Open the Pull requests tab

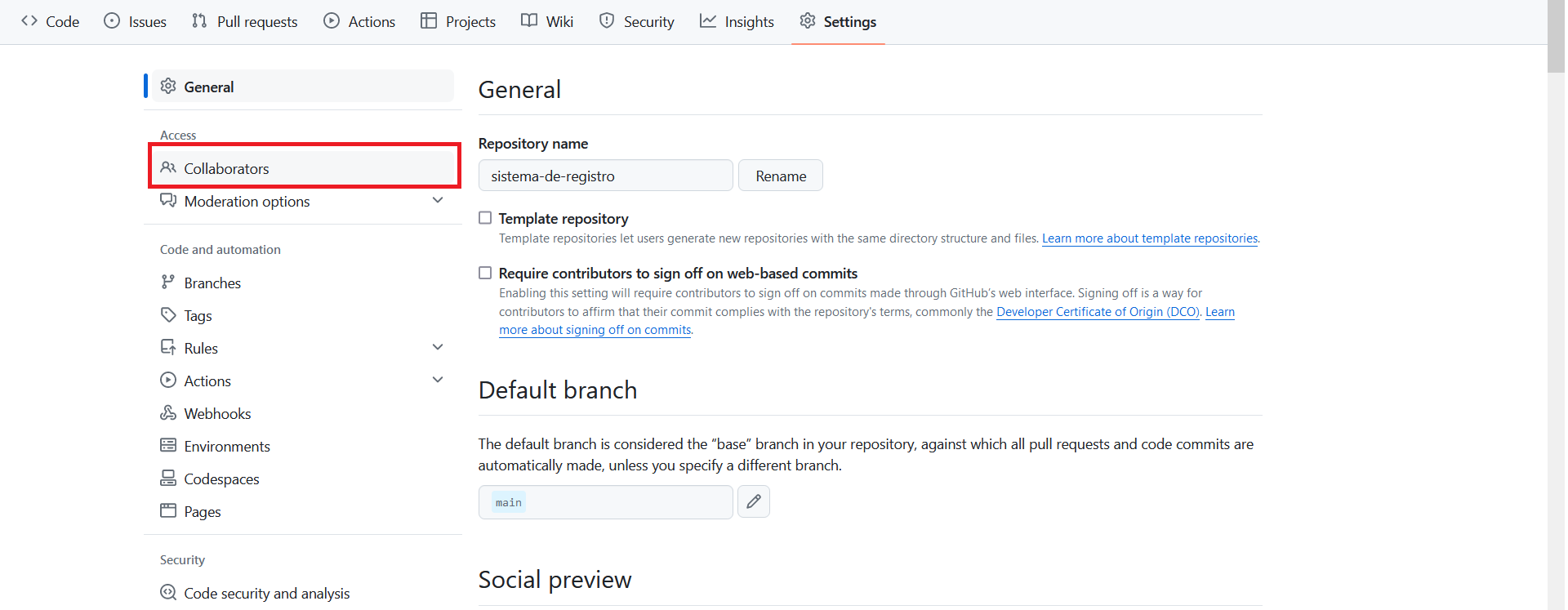[x=244, y=21]
